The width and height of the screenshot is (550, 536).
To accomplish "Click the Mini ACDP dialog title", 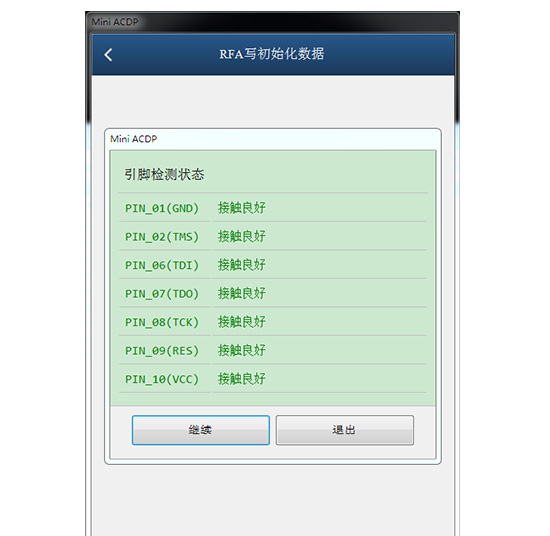I will (x=134, y=139).
